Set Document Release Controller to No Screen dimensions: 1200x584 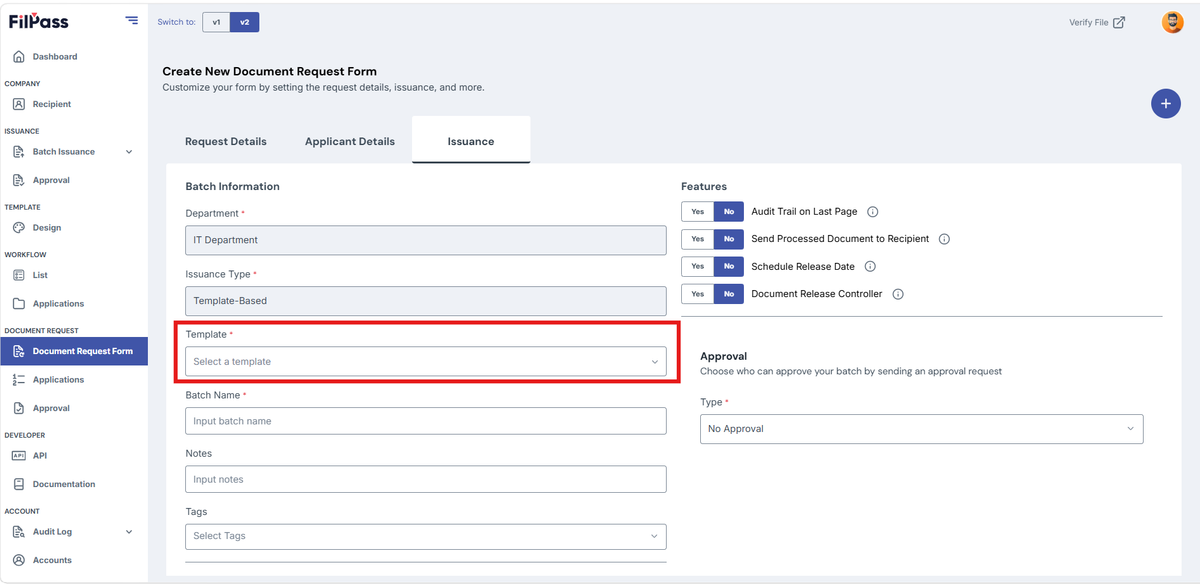[729, 294]
